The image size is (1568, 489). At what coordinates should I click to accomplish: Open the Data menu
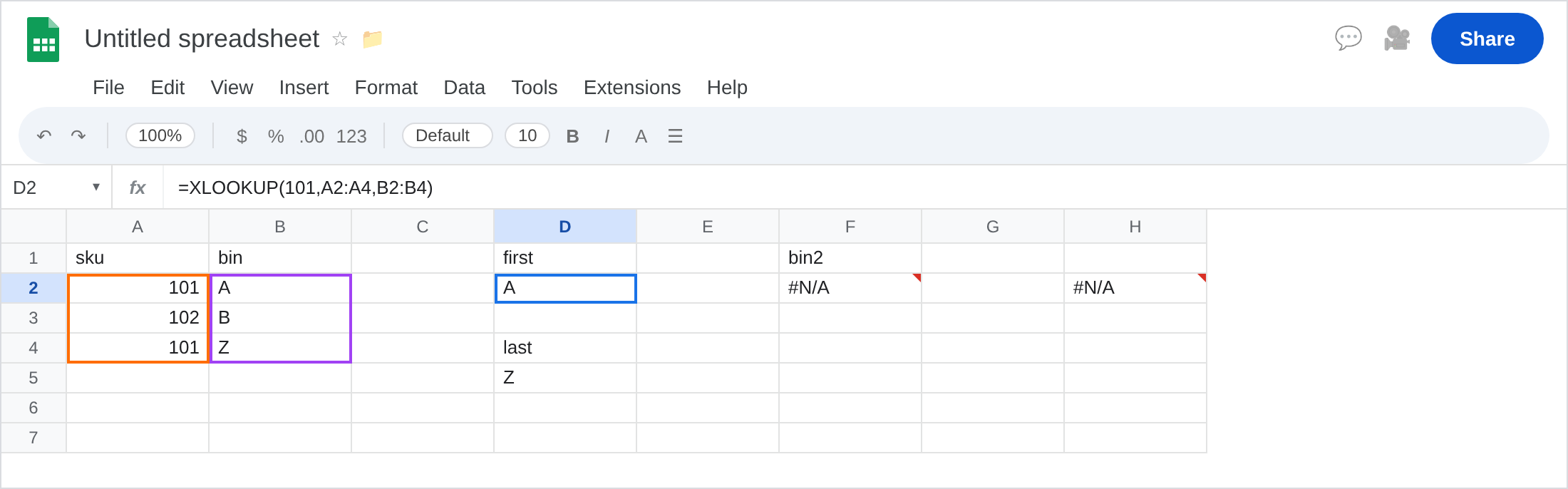click(465, 88)
